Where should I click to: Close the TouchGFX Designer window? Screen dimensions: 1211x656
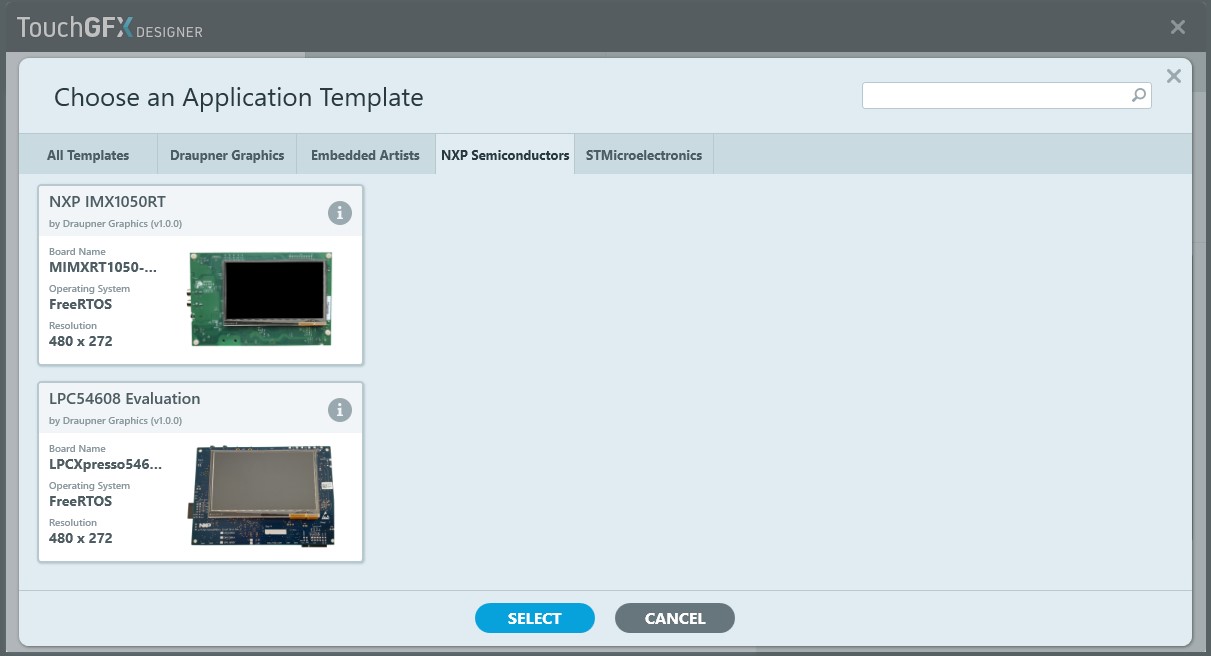tap(1178, 27)
